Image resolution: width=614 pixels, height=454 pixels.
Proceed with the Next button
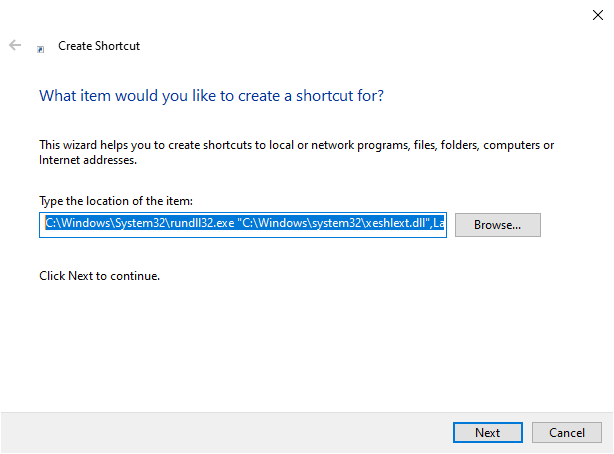488,432
